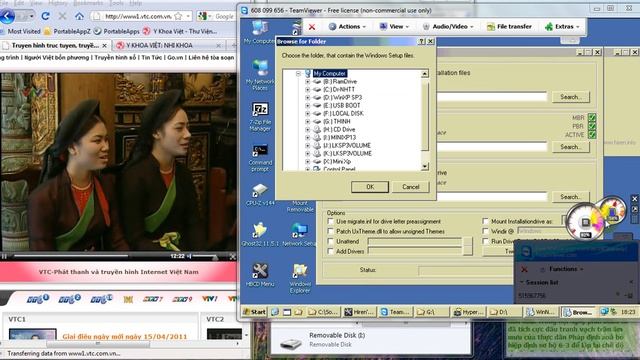Click the help question mark in Browse for Folder

click(422, 41)
